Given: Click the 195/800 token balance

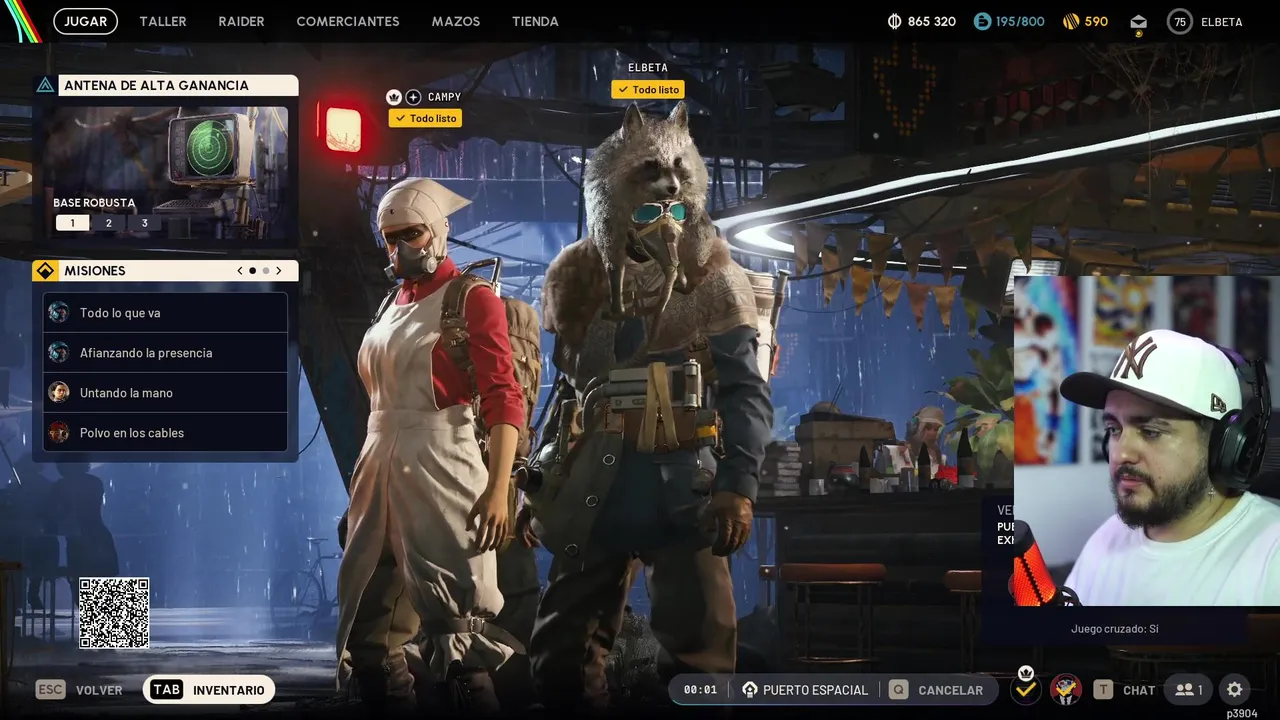Looking at the screenshot, I should click(1020, 21).
